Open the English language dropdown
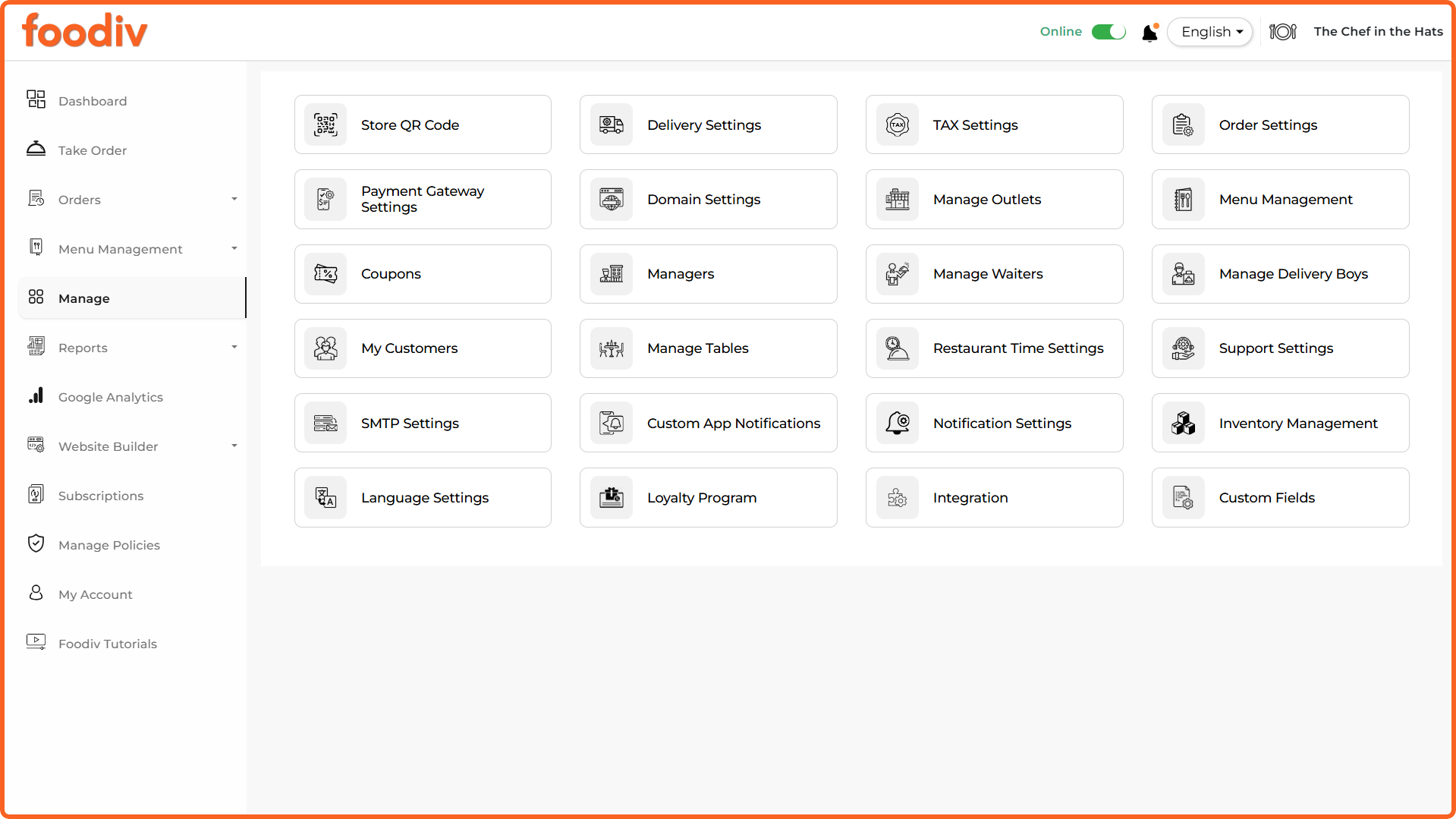 [1210, 32]
